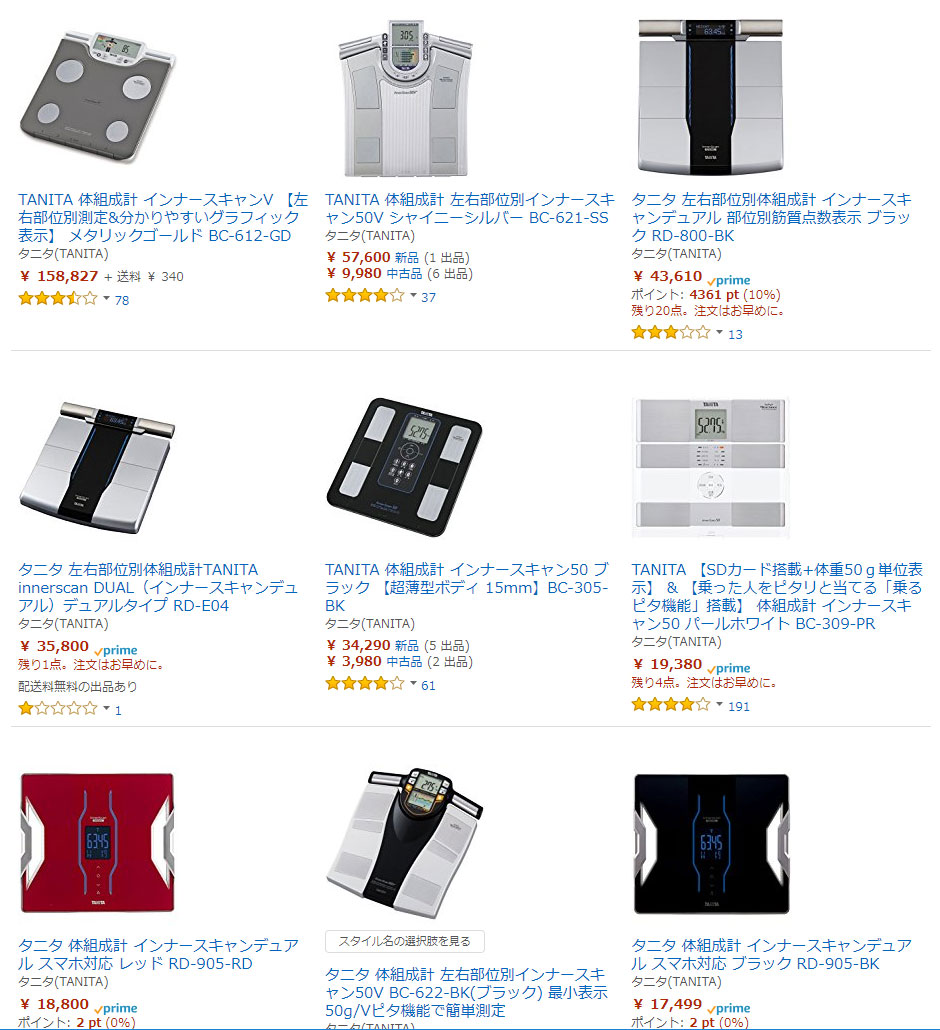
Task: Open the BC-621-SS shiny silver scale image
Action: tap(405, 97)
